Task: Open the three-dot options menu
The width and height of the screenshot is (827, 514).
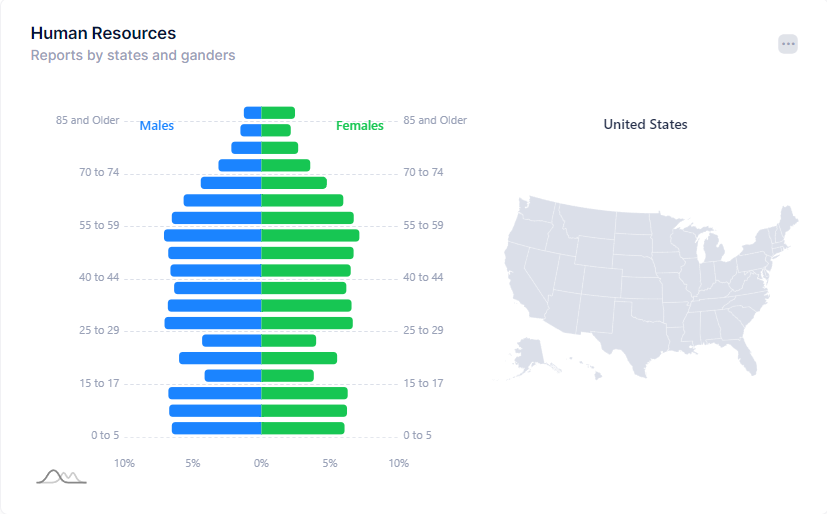Action: pyautogui.click(x=788, y=44)
